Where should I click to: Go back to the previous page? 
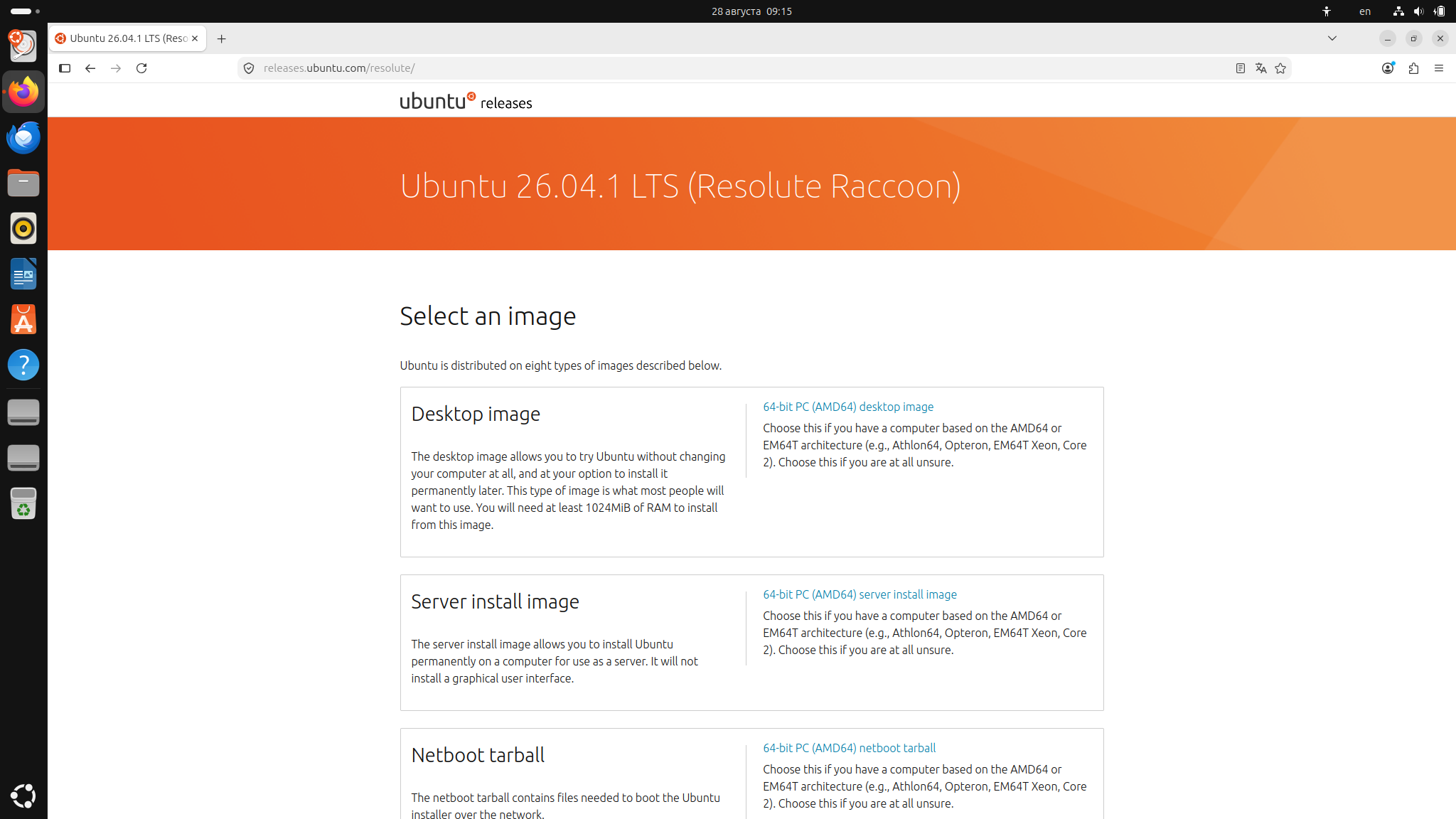tap(90, 68)
